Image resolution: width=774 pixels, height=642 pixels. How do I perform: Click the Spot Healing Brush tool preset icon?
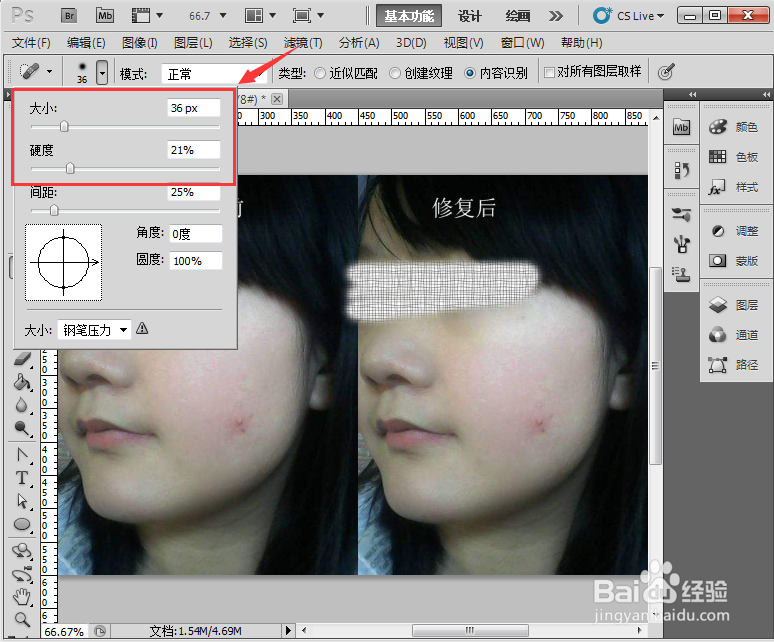pos(30,72)
